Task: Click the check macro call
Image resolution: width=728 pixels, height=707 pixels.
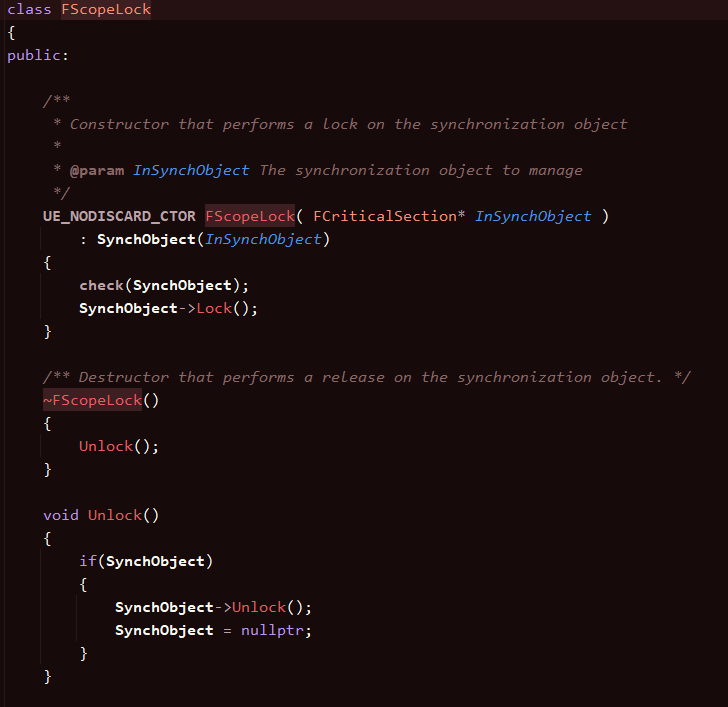Action: coord(102,285)
